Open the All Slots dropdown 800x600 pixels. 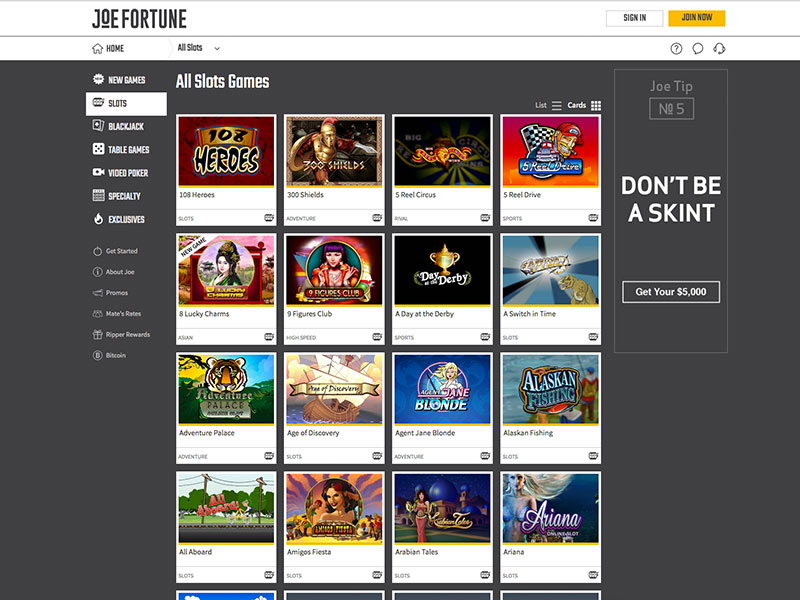195,46
